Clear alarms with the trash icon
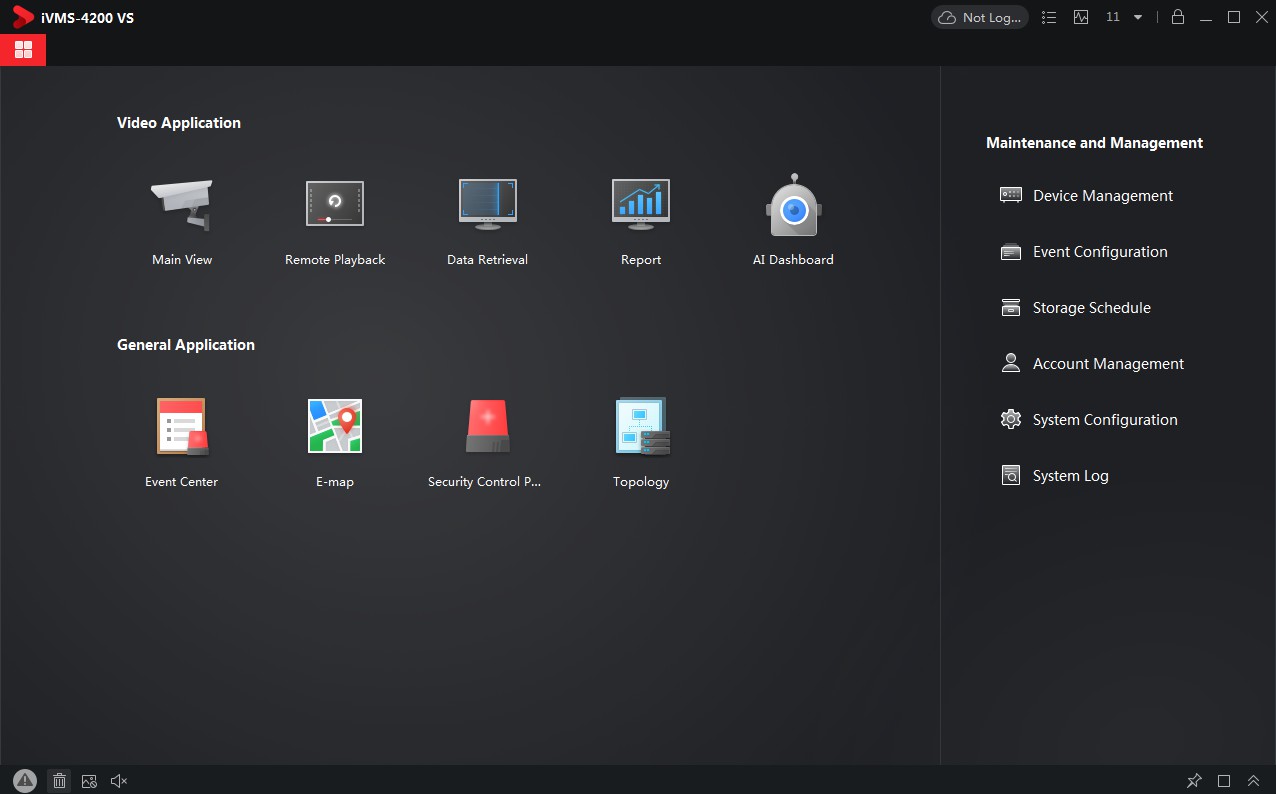The image size is (1276, 794). (59, 781)
